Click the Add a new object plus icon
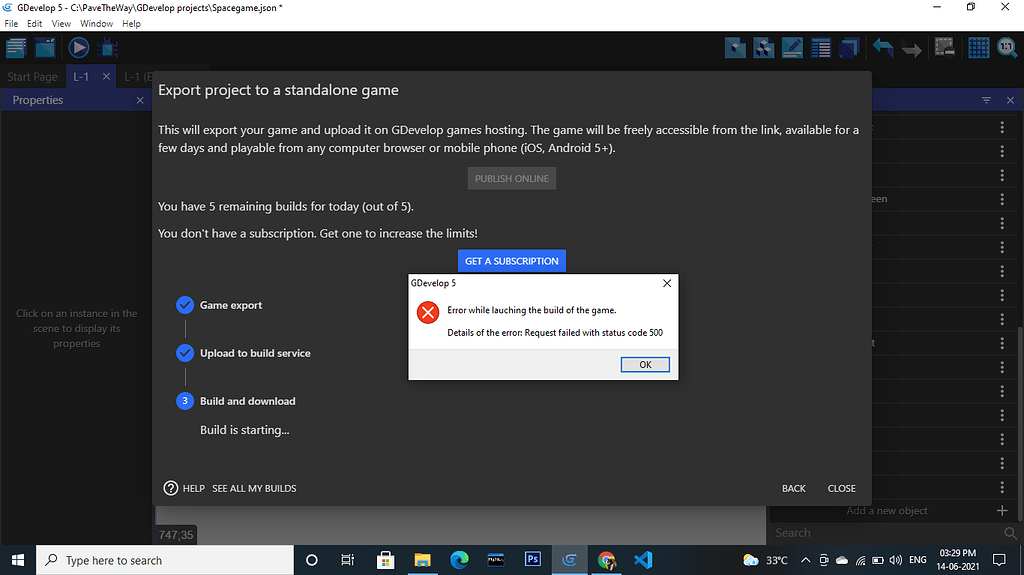 click(1002, 510)
